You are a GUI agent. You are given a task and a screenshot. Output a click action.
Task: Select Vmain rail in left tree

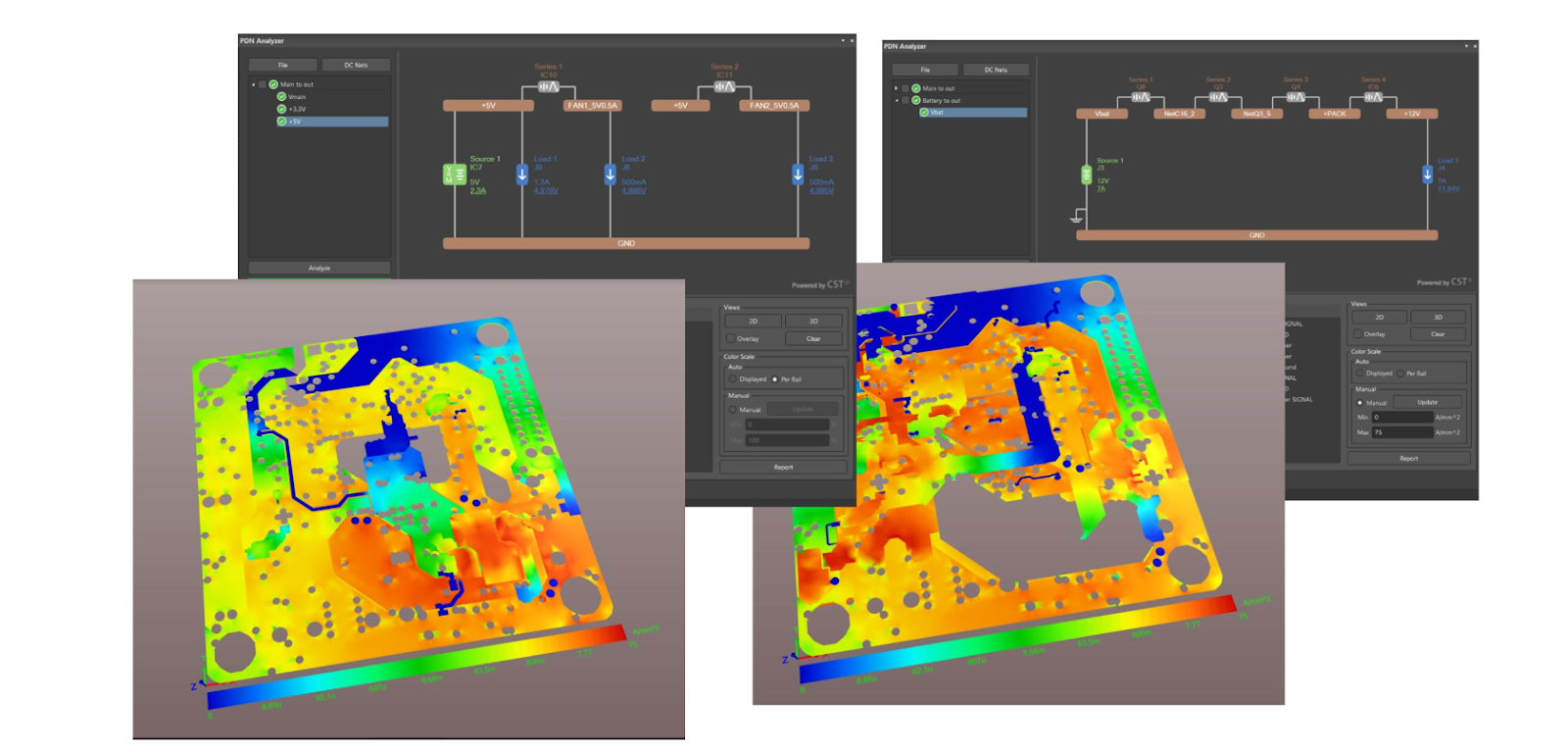pyautogui.click(x=297, y=96)
